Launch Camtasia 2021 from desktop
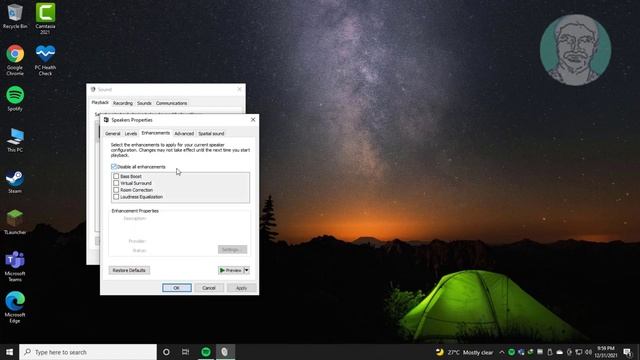 [45, 18]
